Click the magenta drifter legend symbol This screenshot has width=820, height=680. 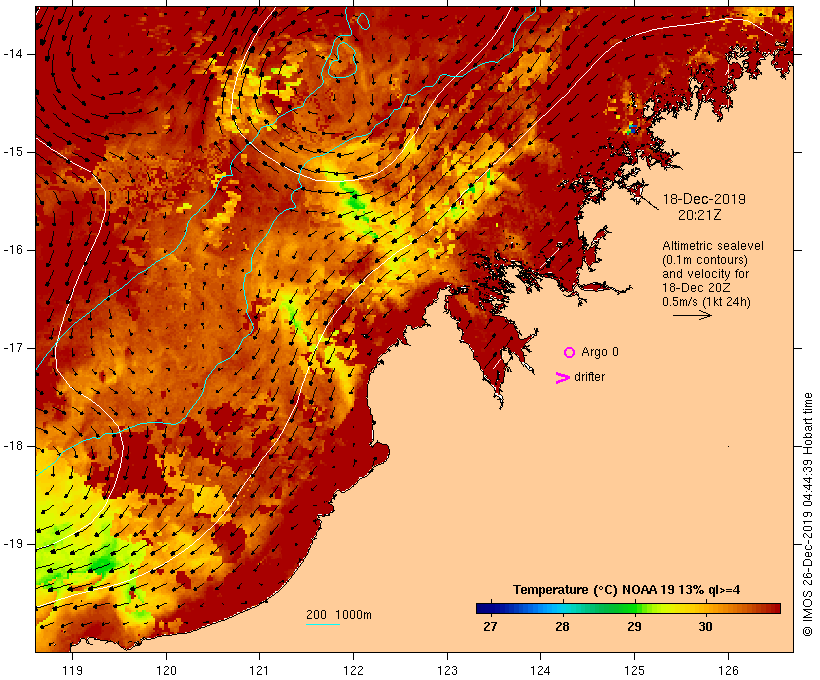563,378
